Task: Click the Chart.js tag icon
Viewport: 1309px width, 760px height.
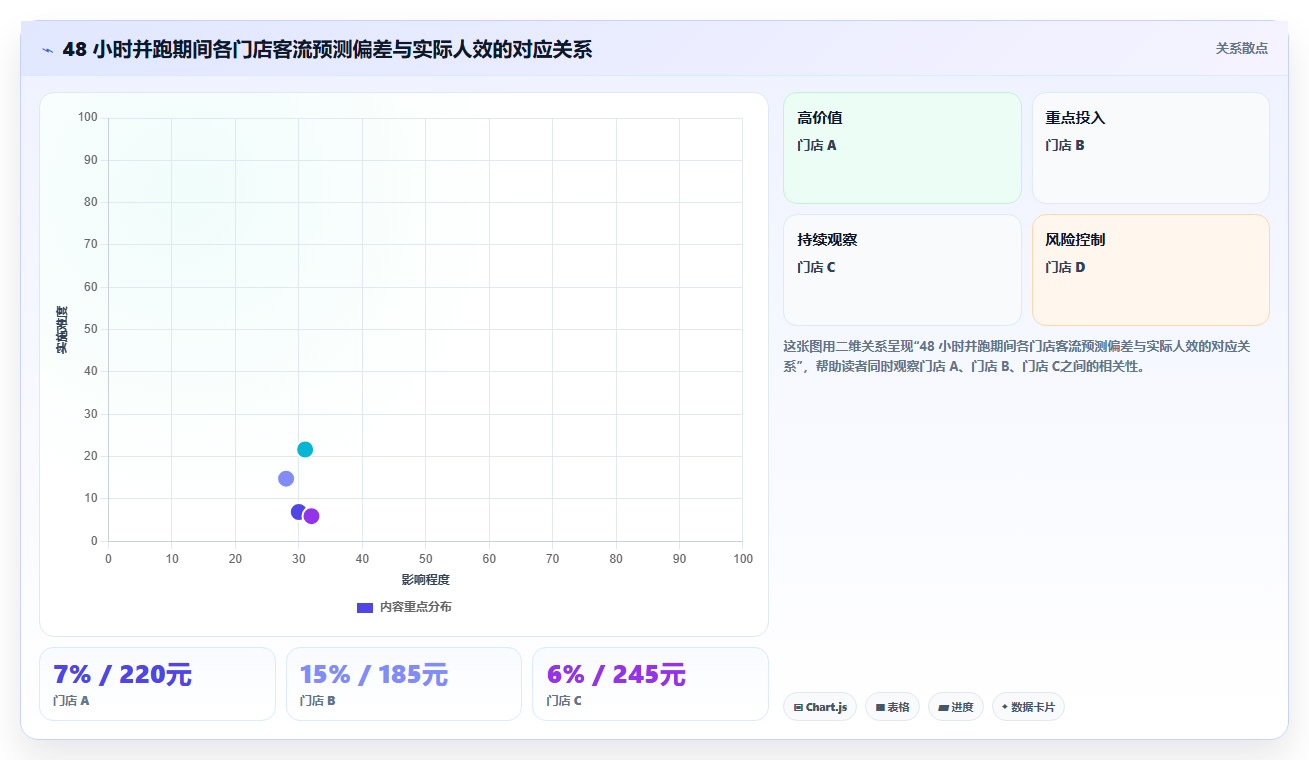Action: pos(798,707)
